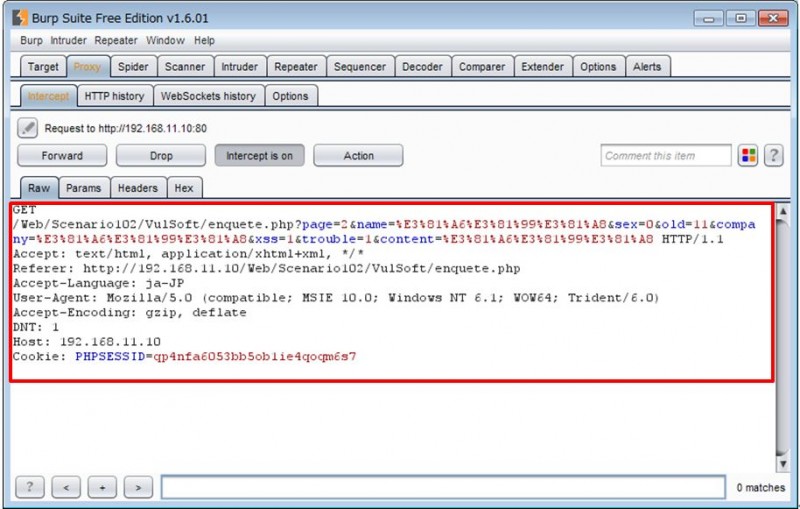Open the Scanner tab
The image size is (800, 509).
point(185,67)
